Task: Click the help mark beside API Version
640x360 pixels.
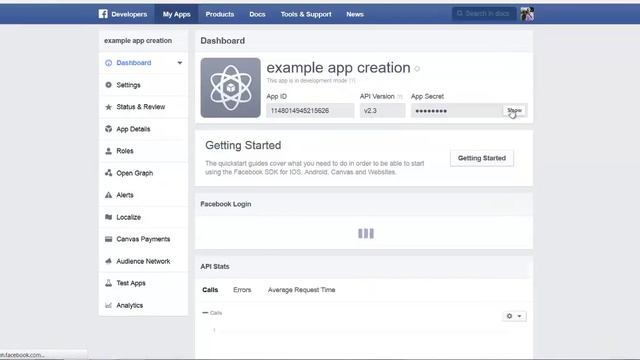Action: [x=400, y=97]
